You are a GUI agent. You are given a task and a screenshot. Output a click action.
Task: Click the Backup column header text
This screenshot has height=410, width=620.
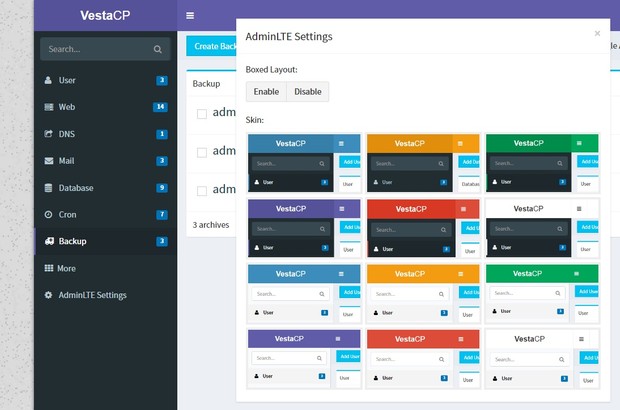(206, 84)
